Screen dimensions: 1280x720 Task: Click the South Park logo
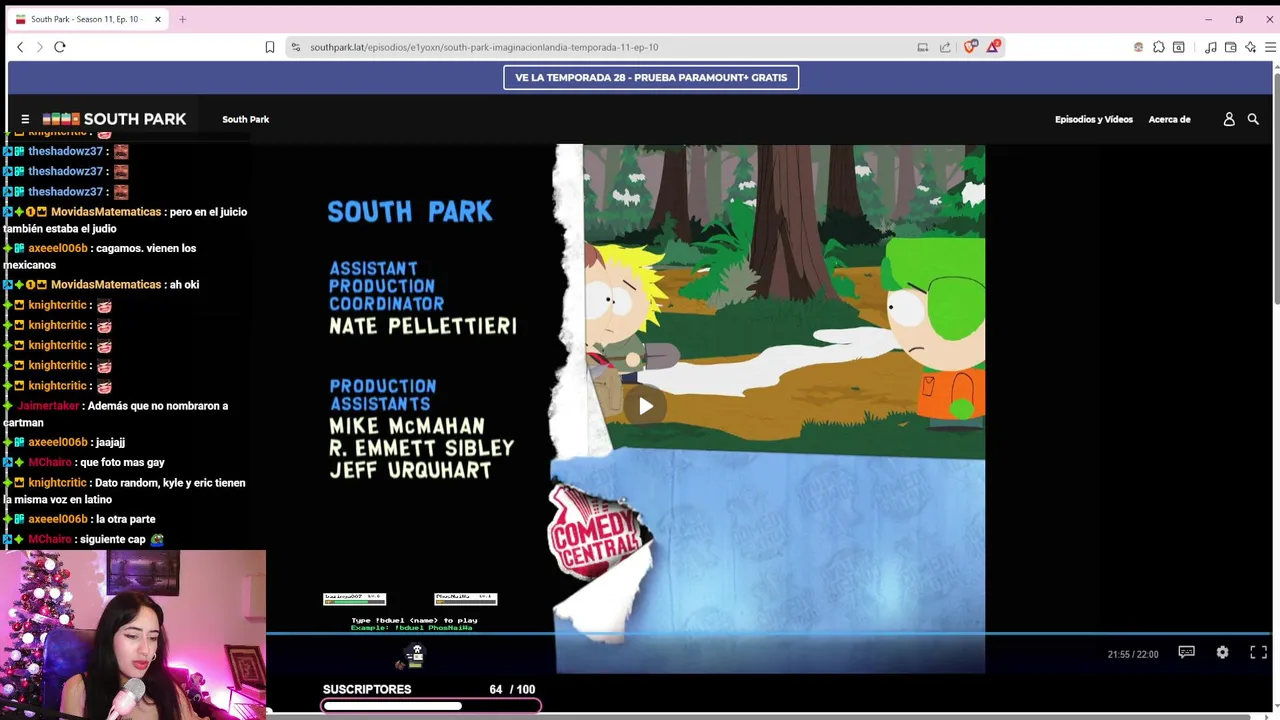point(114,119)
